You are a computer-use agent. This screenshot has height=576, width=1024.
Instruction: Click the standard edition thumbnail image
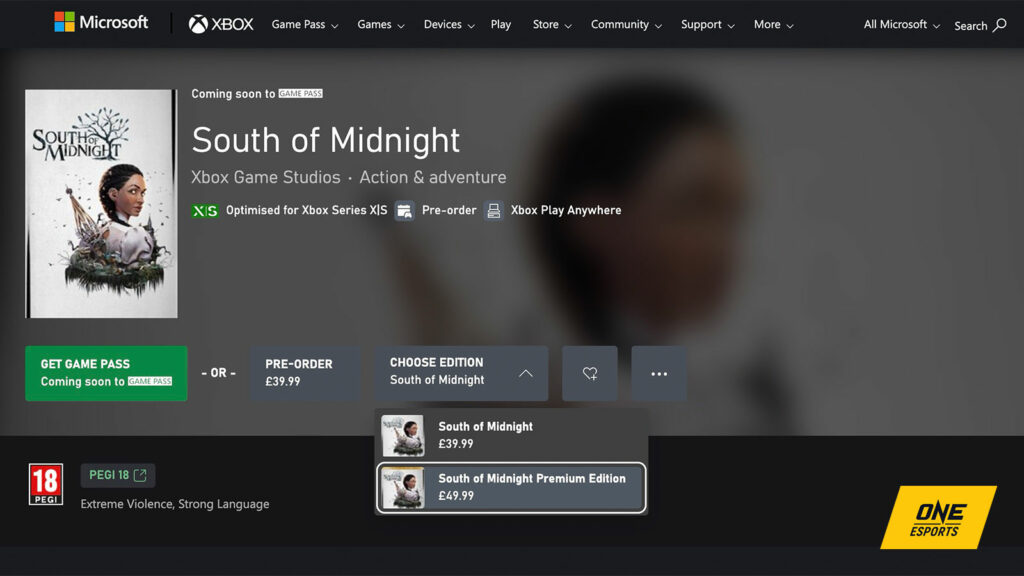tap(402, 436)
